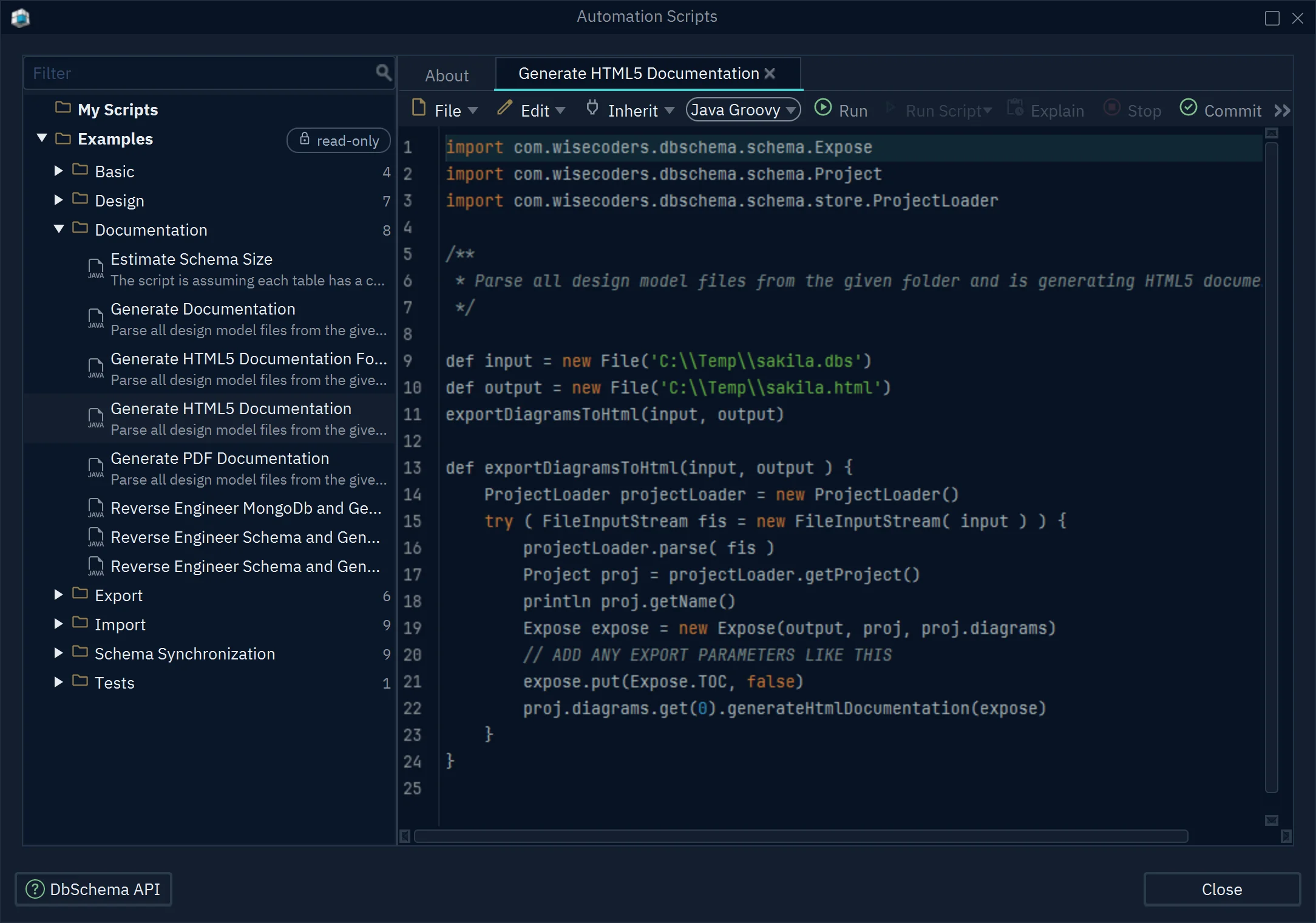Click the Design folder icon
The width and height of the screenshot is (1316, 923).
point(80,199)
